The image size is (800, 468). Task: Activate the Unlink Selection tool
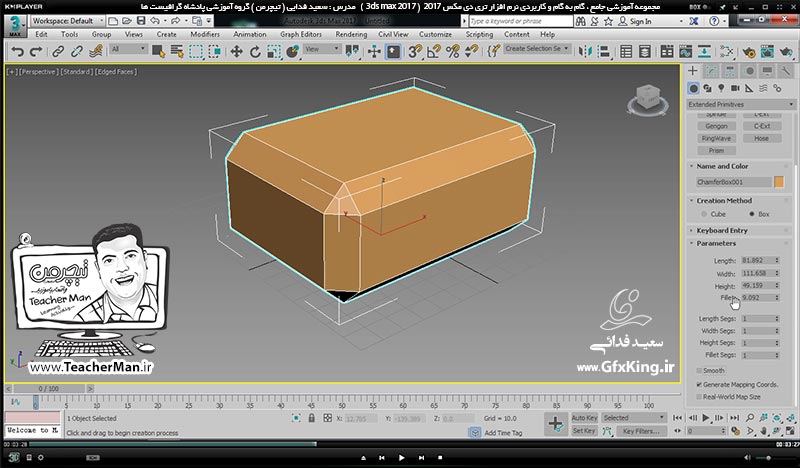click(x=77, y=52)
